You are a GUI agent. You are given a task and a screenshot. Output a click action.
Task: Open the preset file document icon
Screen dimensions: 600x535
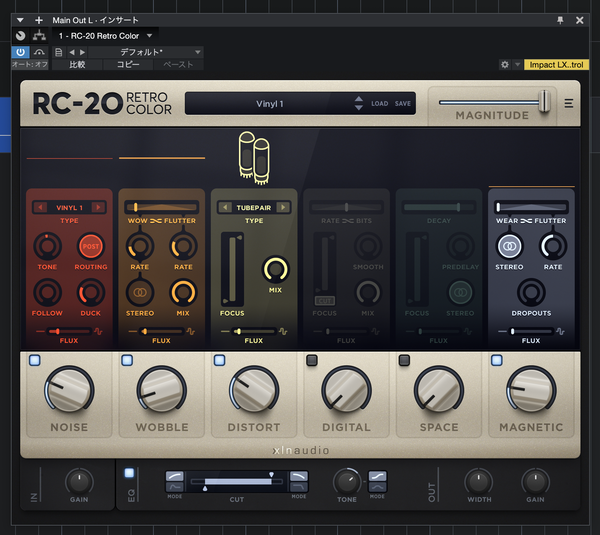[59, 52]
